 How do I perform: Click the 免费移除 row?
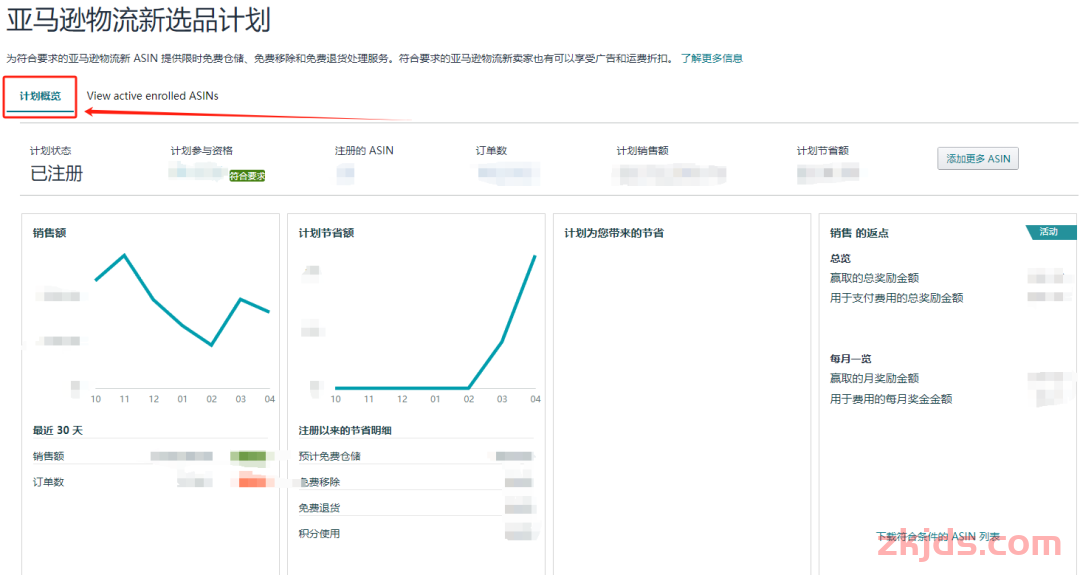tap(416, 482)
